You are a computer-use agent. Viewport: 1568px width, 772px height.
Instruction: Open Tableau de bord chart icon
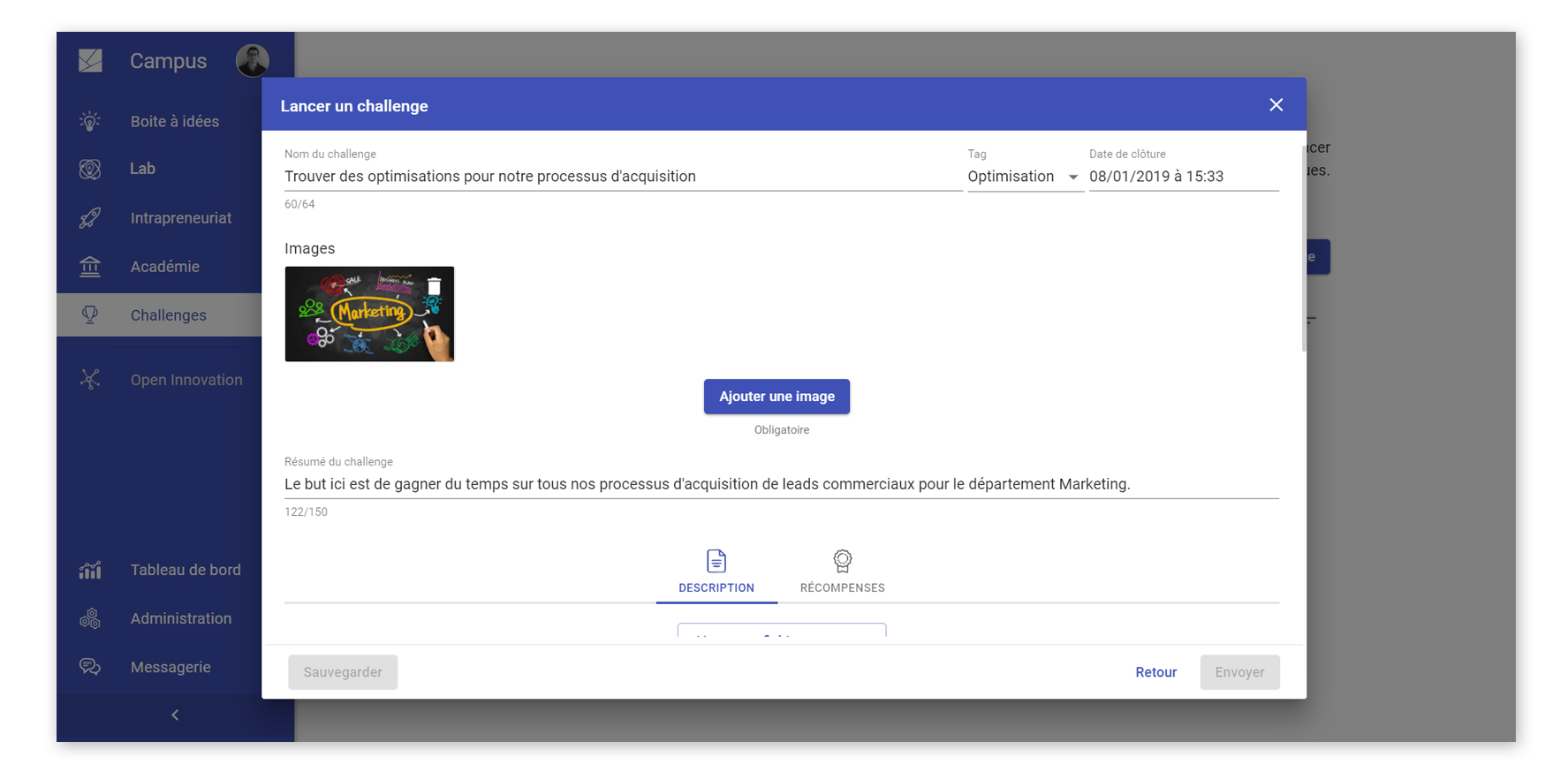tap(90, 571)
